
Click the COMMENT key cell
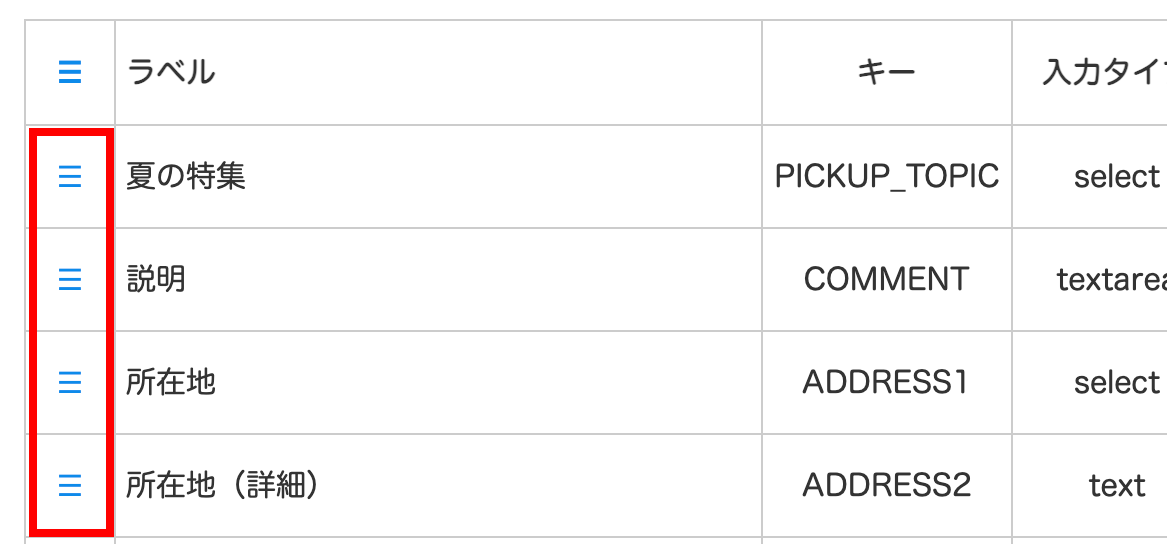[x=887, y=280]
